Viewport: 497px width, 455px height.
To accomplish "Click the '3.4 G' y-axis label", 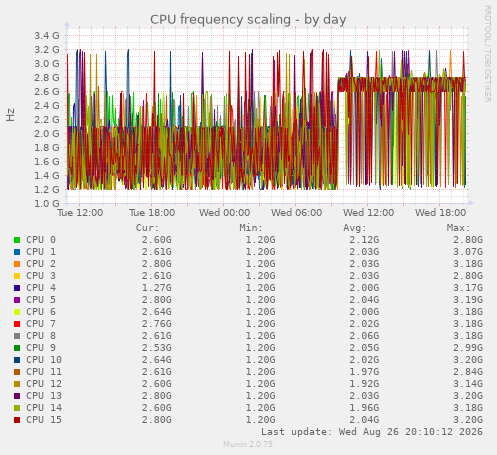I will coord(47,35).
